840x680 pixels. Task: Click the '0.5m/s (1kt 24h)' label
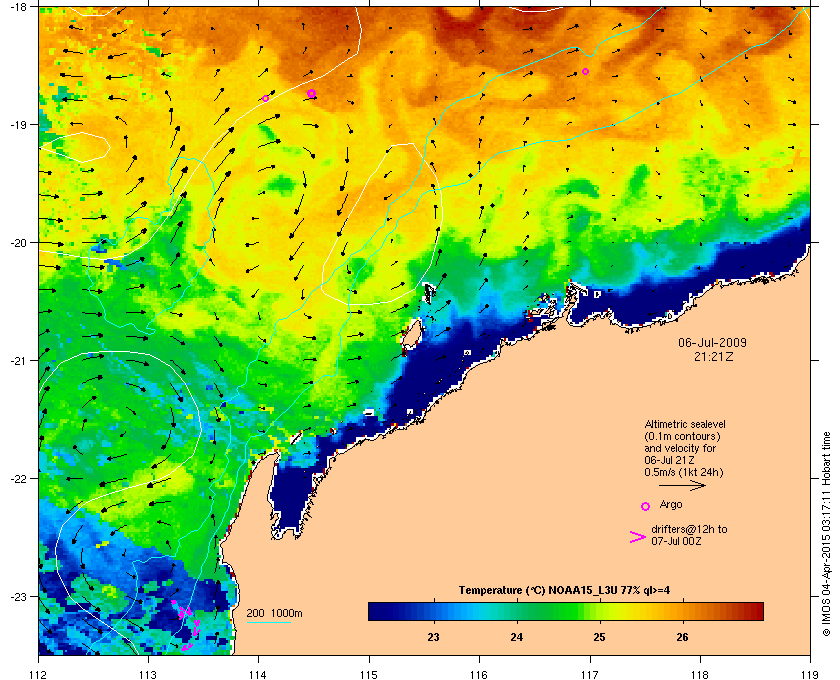coord(684,472)
